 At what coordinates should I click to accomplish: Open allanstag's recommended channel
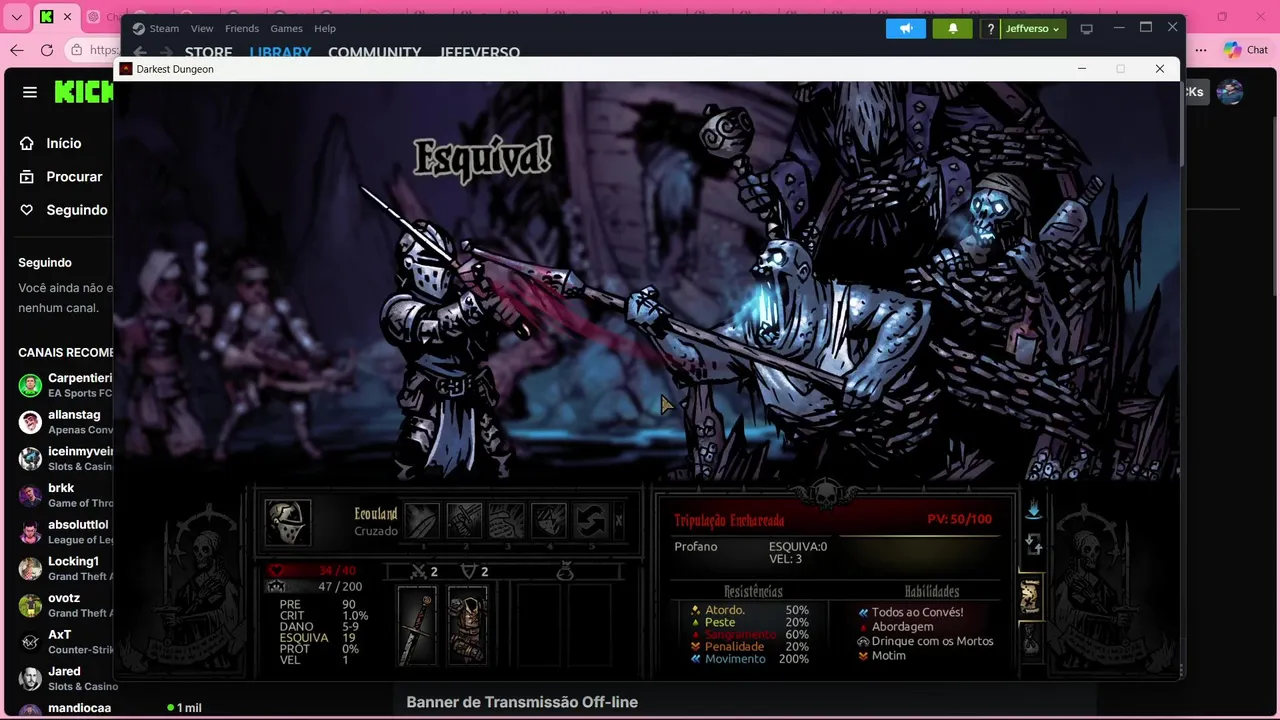pyautogui.click(x=64, y=422)
